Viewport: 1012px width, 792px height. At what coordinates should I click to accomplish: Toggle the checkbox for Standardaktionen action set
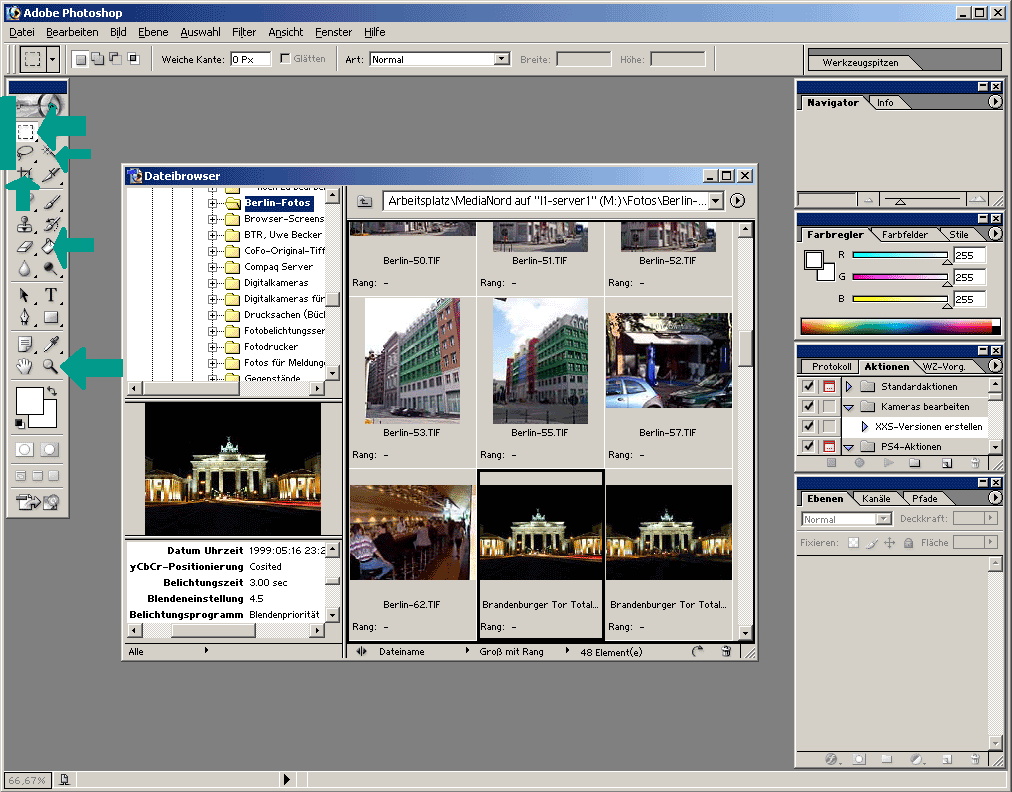tap(809, 387)
